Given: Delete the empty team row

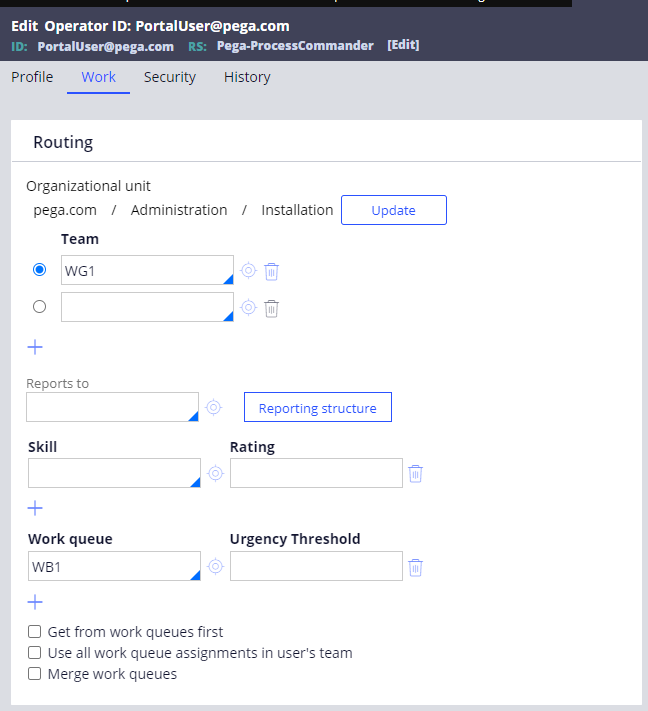Looking at the screenshot, I should (x=271, y=309).
